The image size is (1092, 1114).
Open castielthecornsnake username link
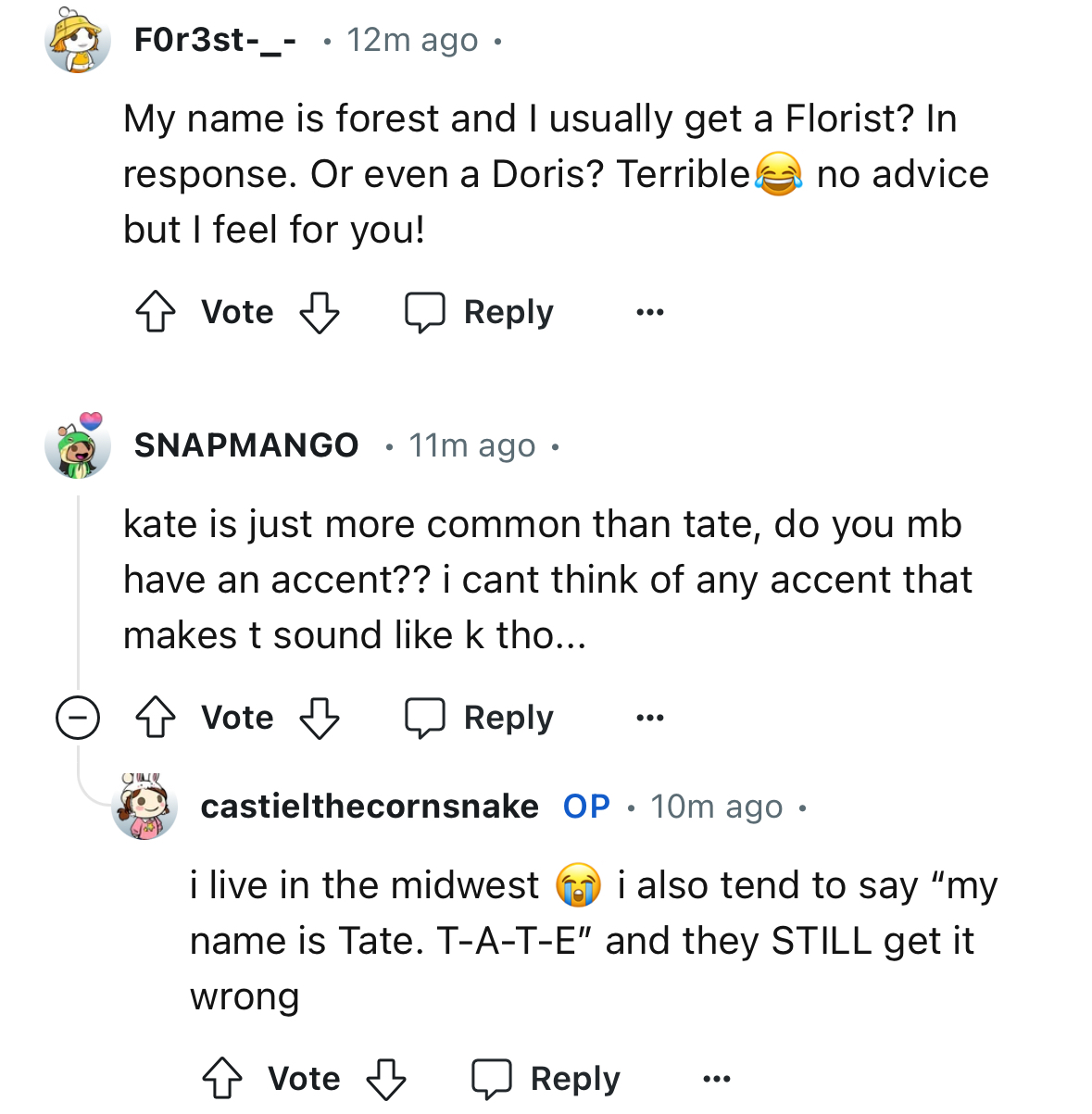370,807
